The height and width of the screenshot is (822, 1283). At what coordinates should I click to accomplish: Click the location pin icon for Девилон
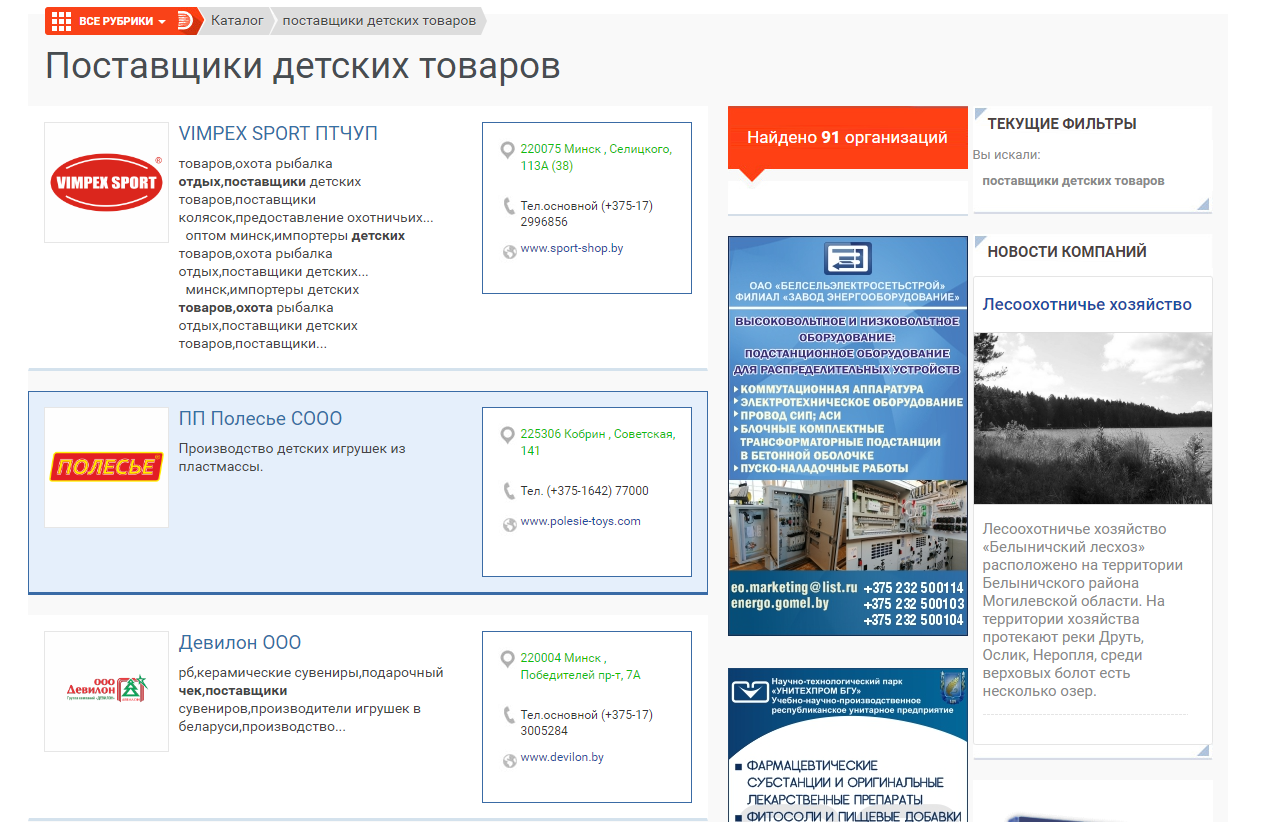coord(508,659)
